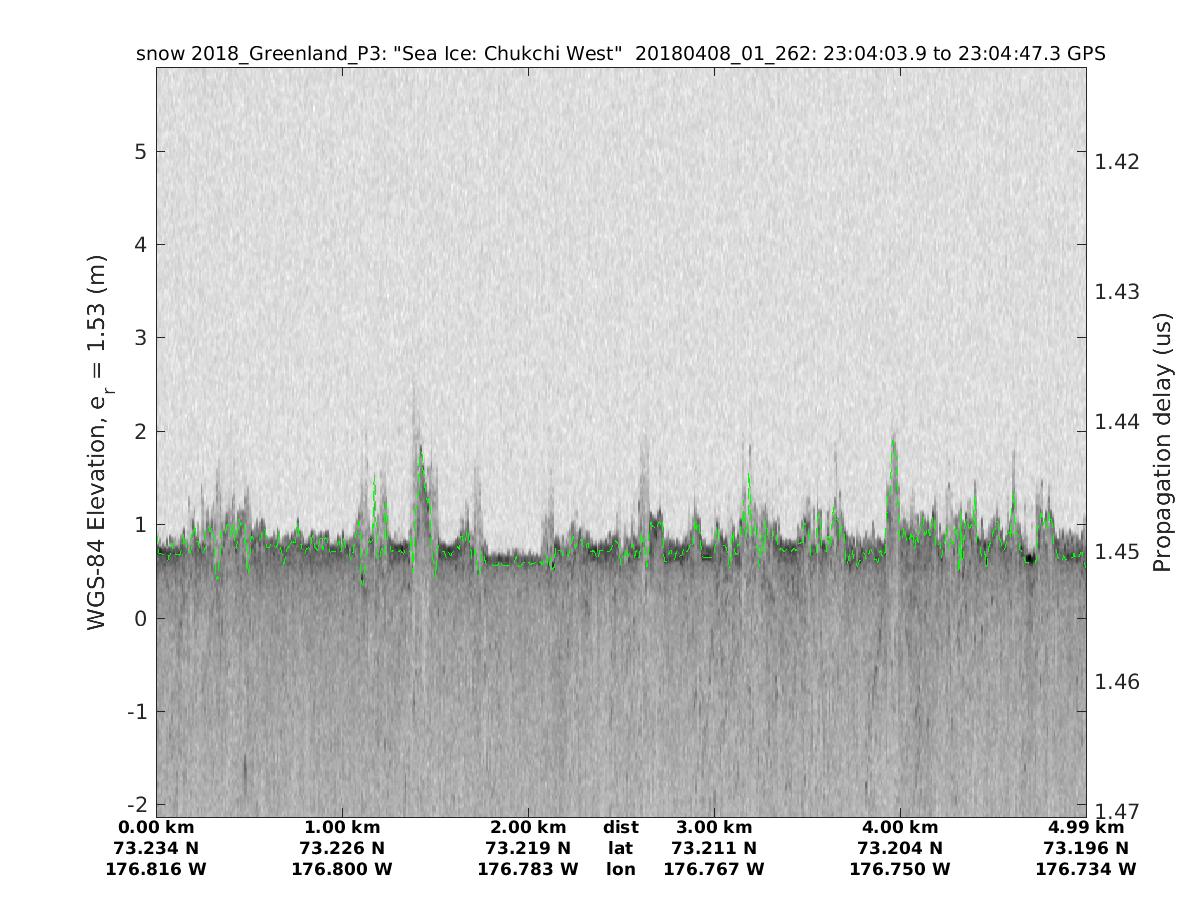Click the 'dist' legend label below axis
1200x900 pixels.
[620, 827]
